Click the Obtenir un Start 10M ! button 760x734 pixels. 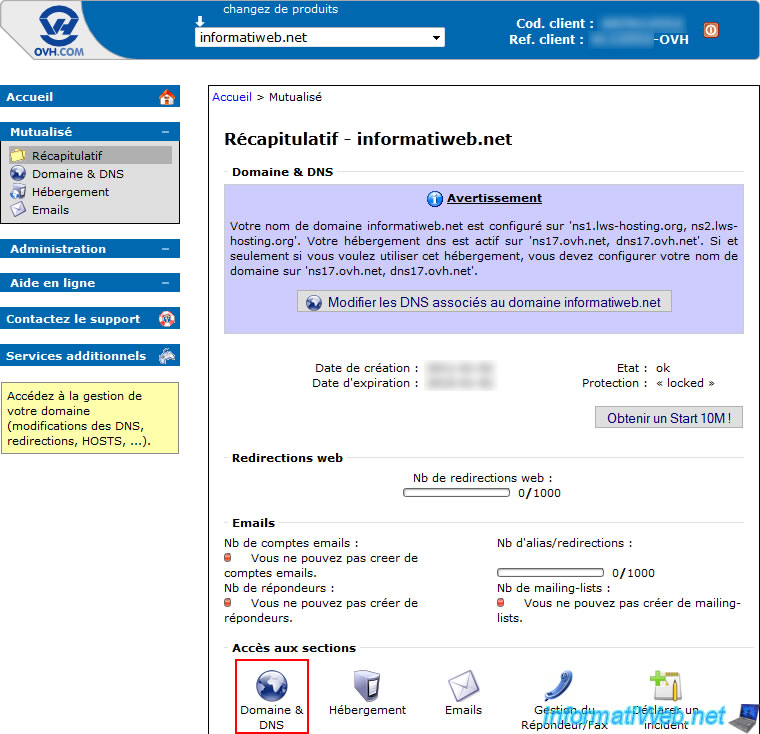click(668, 418)
